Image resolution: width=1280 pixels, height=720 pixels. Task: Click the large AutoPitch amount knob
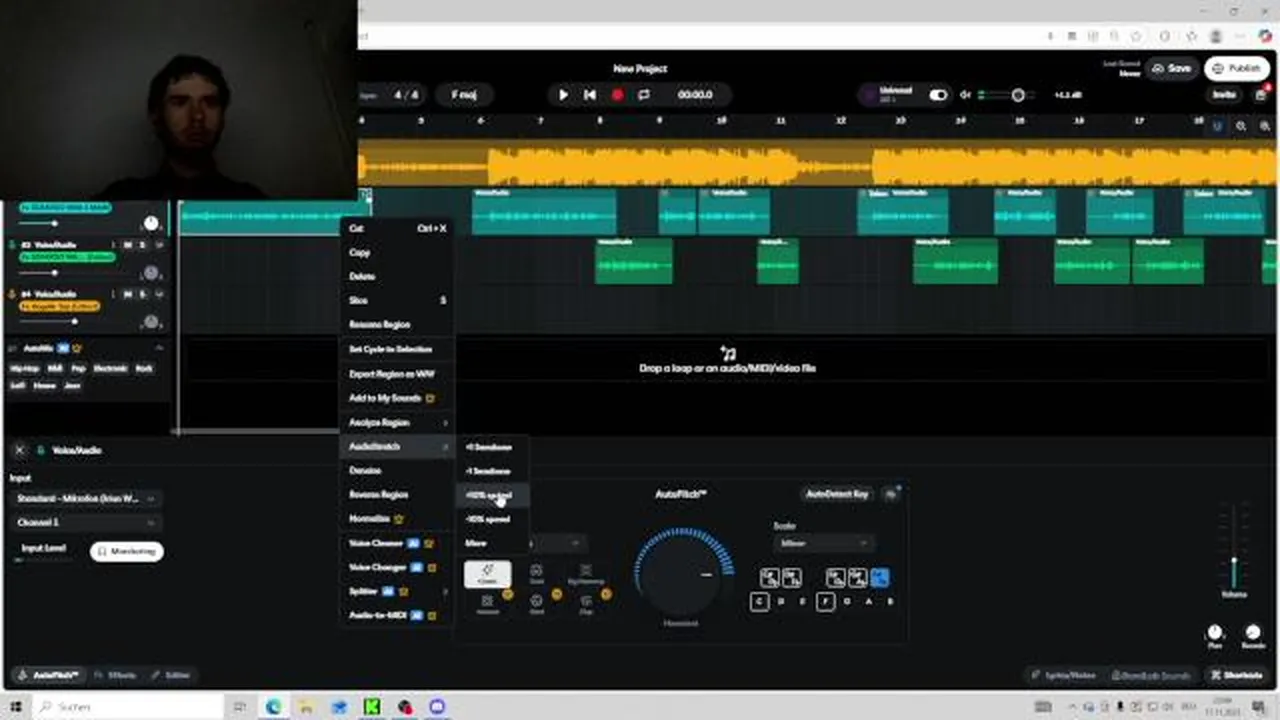pos(681,573)
